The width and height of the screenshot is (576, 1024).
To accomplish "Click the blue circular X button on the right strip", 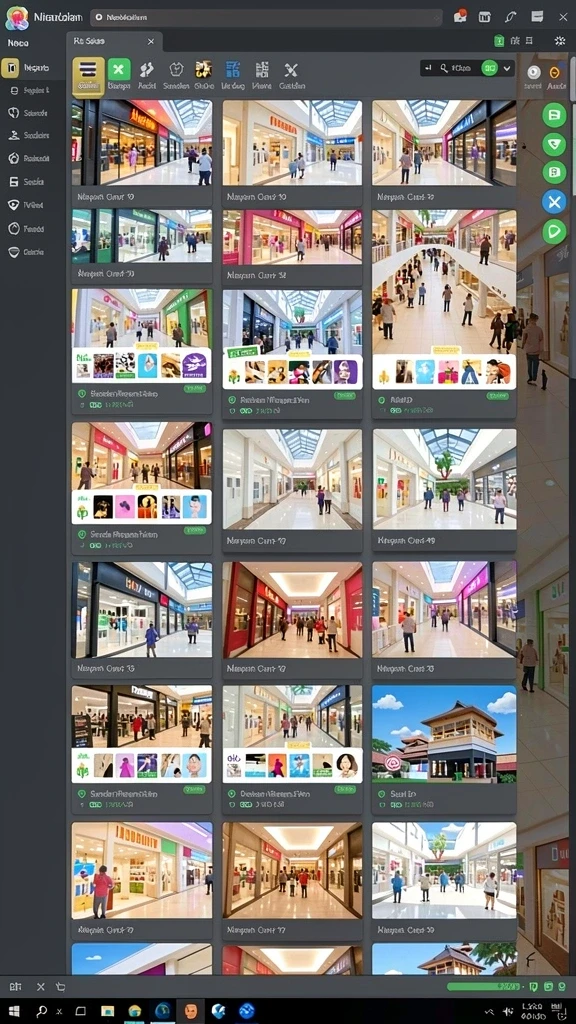I will [x=554, y=202].
